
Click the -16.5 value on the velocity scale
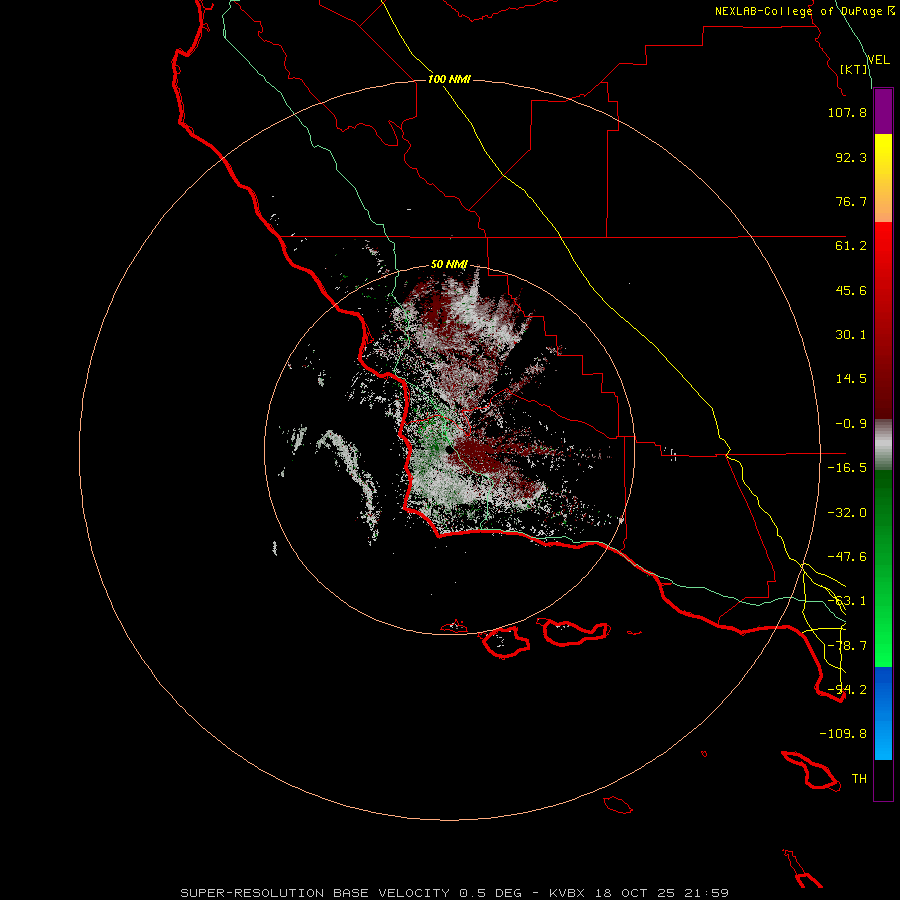(x=847, y=468)
